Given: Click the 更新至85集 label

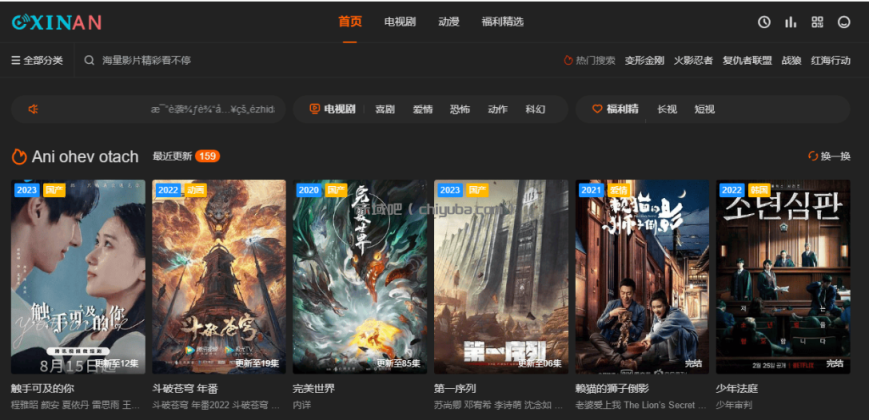Looking at the screenshot, I should point(399,364).
